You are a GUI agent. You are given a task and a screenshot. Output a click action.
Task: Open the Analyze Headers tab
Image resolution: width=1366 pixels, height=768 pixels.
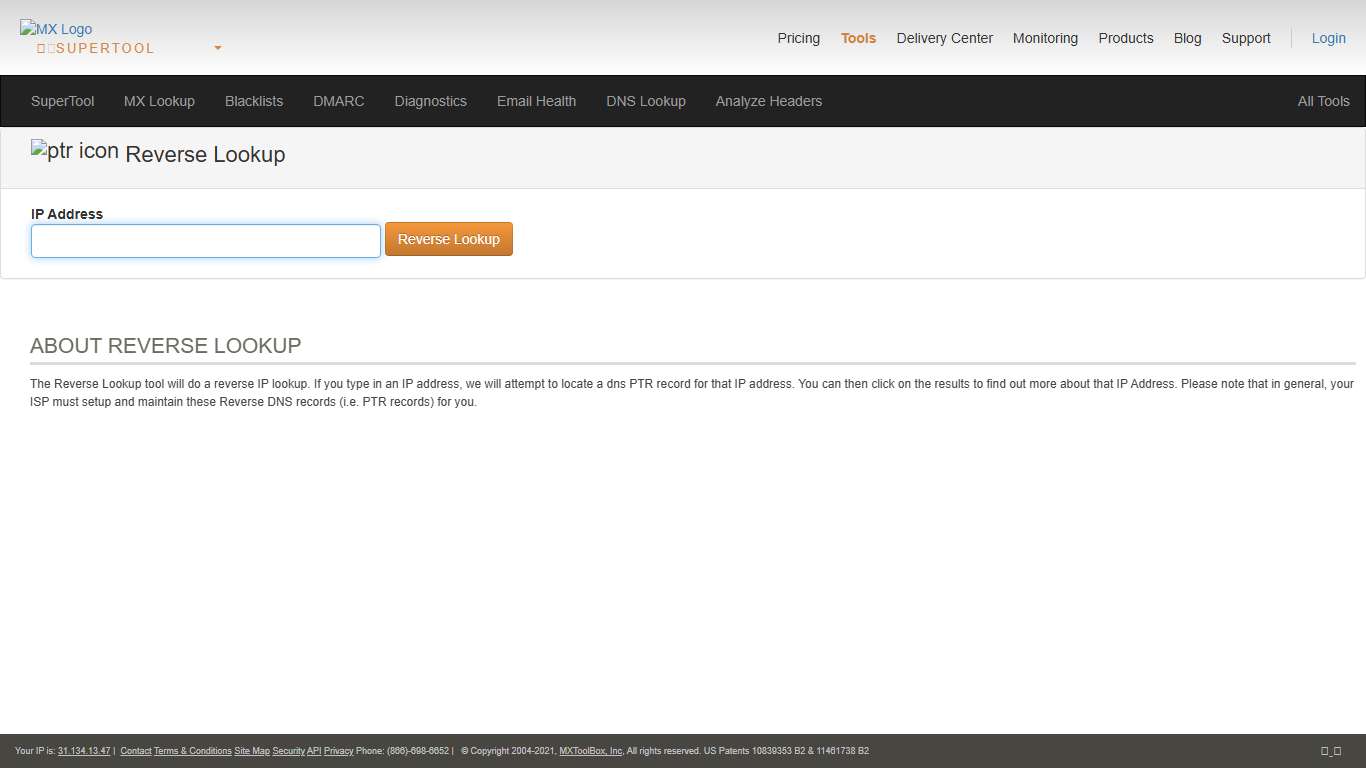[768, 101]
